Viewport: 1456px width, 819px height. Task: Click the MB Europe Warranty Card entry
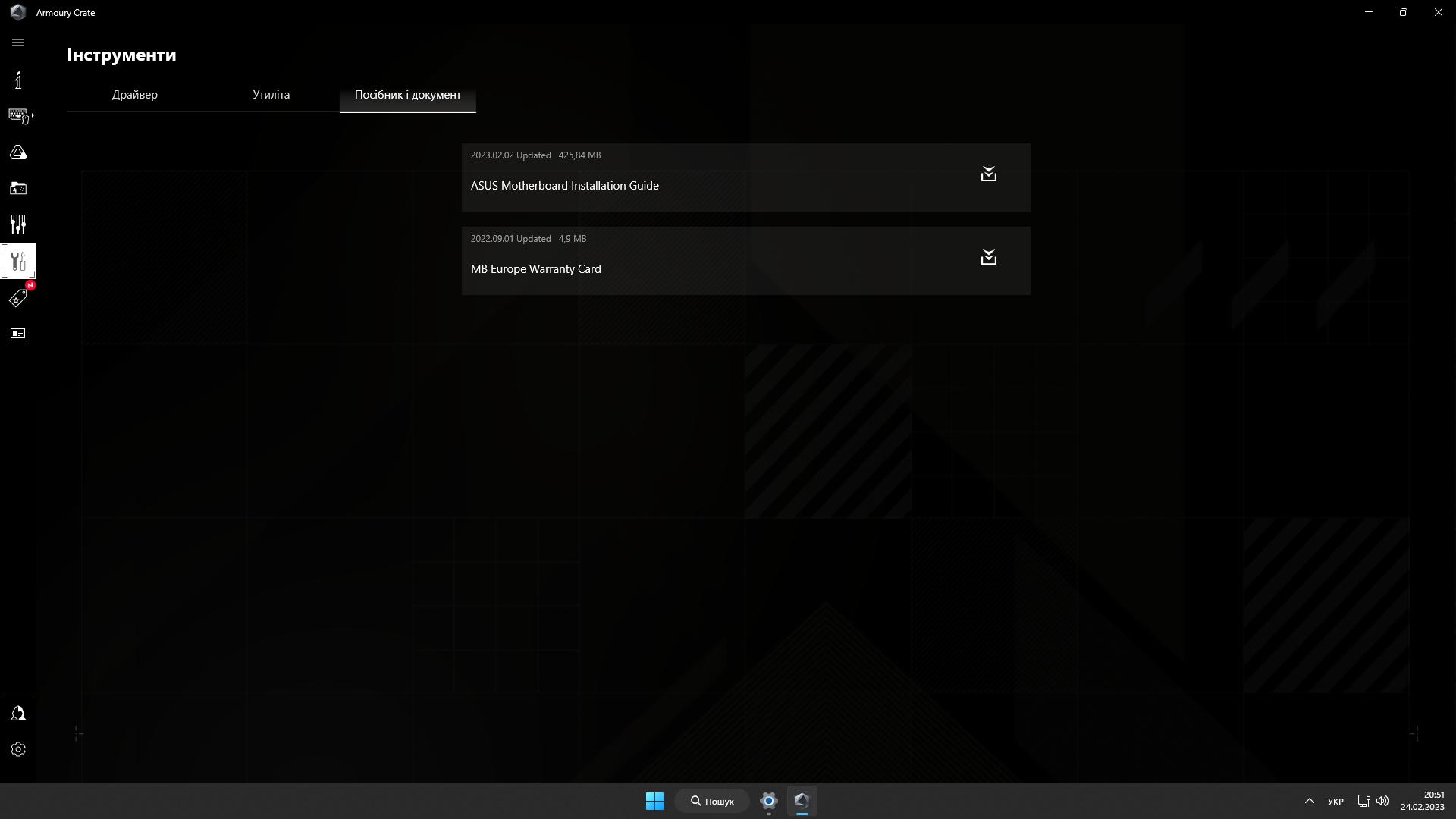(x=535, y=269)
